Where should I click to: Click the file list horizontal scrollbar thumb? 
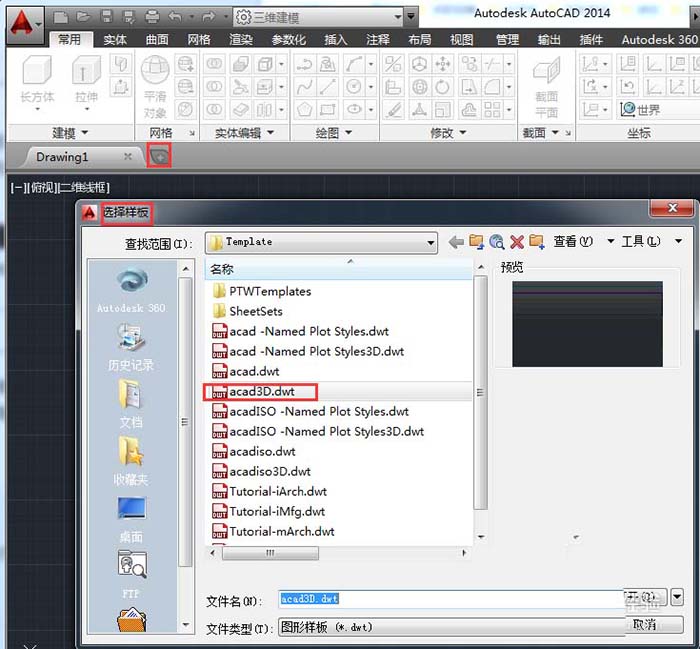(x=271, y=553)
